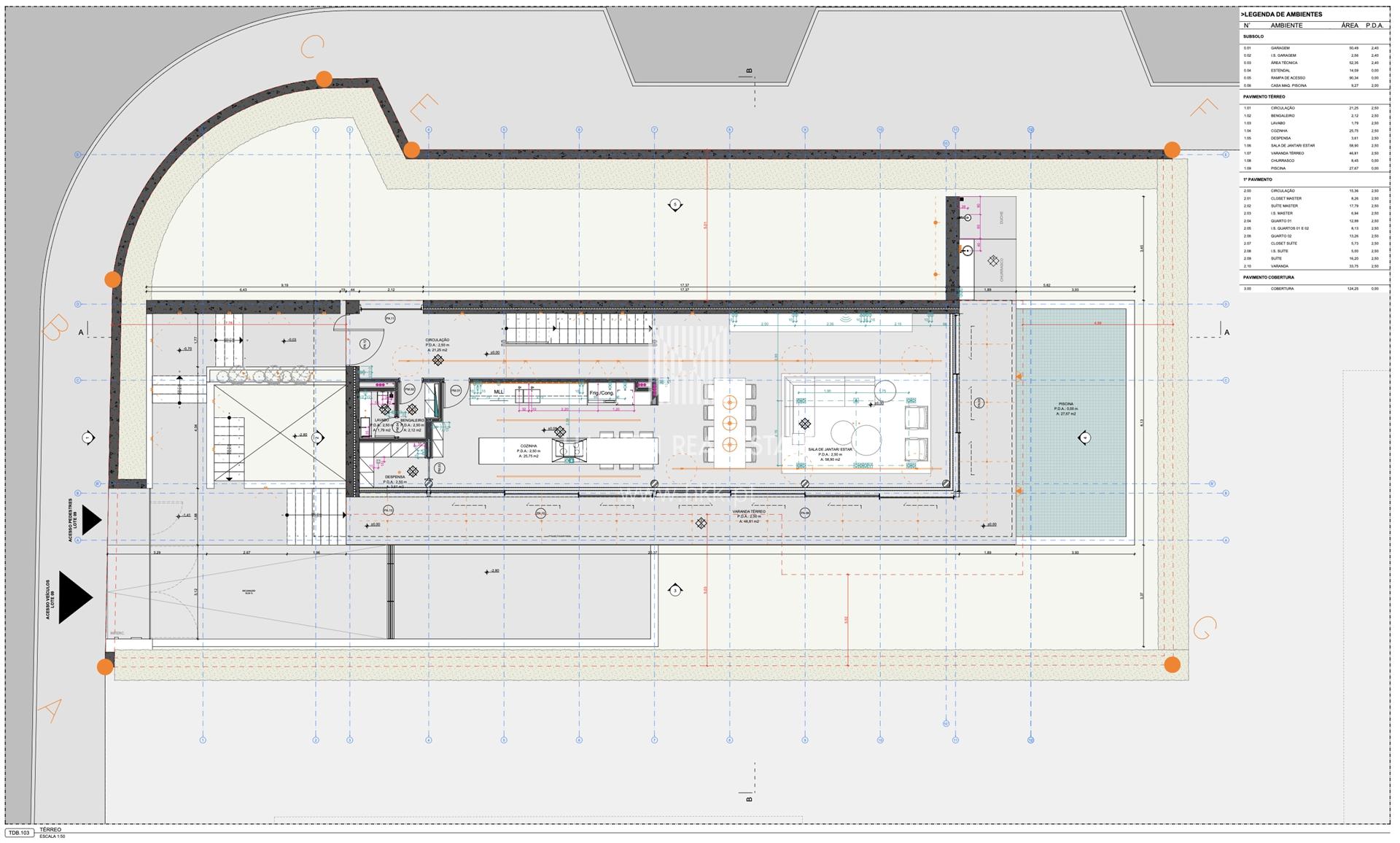Click the orange boundary point near letter C
Image resolution: width=1400 pixels, height=843 pixels.
(324, 79)
